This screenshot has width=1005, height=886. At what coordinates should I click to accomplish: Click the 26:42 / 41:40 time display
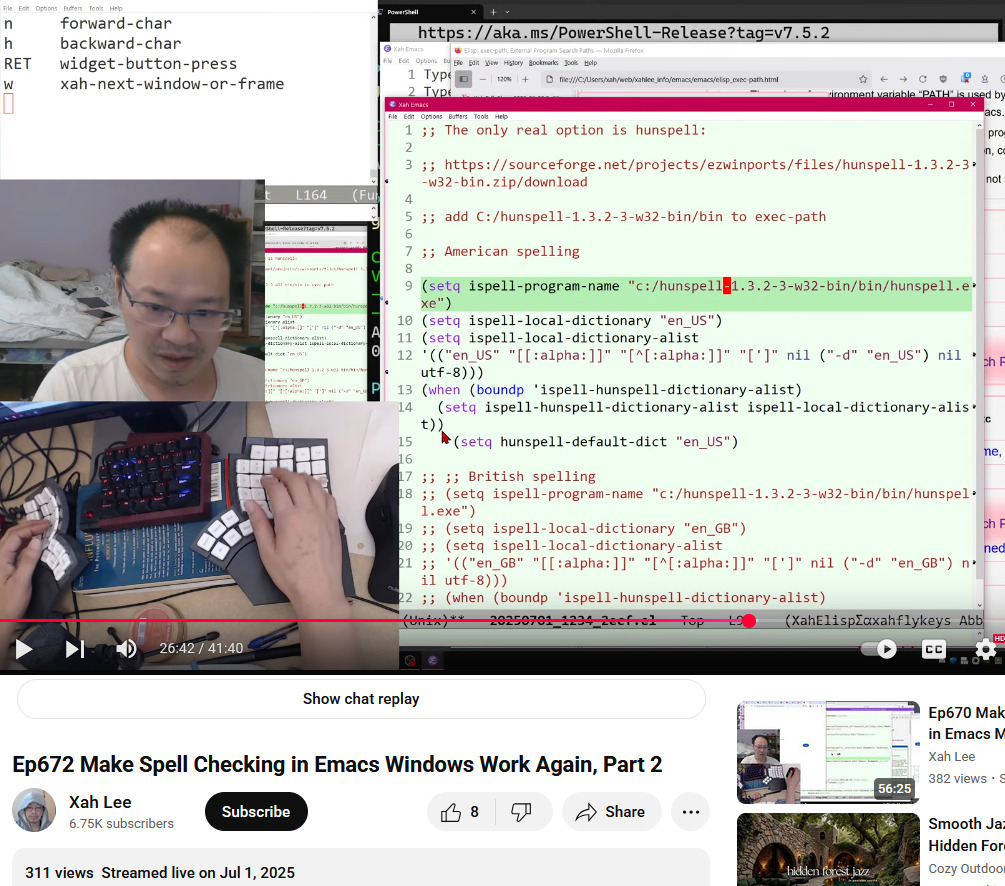tap(201, 649)
